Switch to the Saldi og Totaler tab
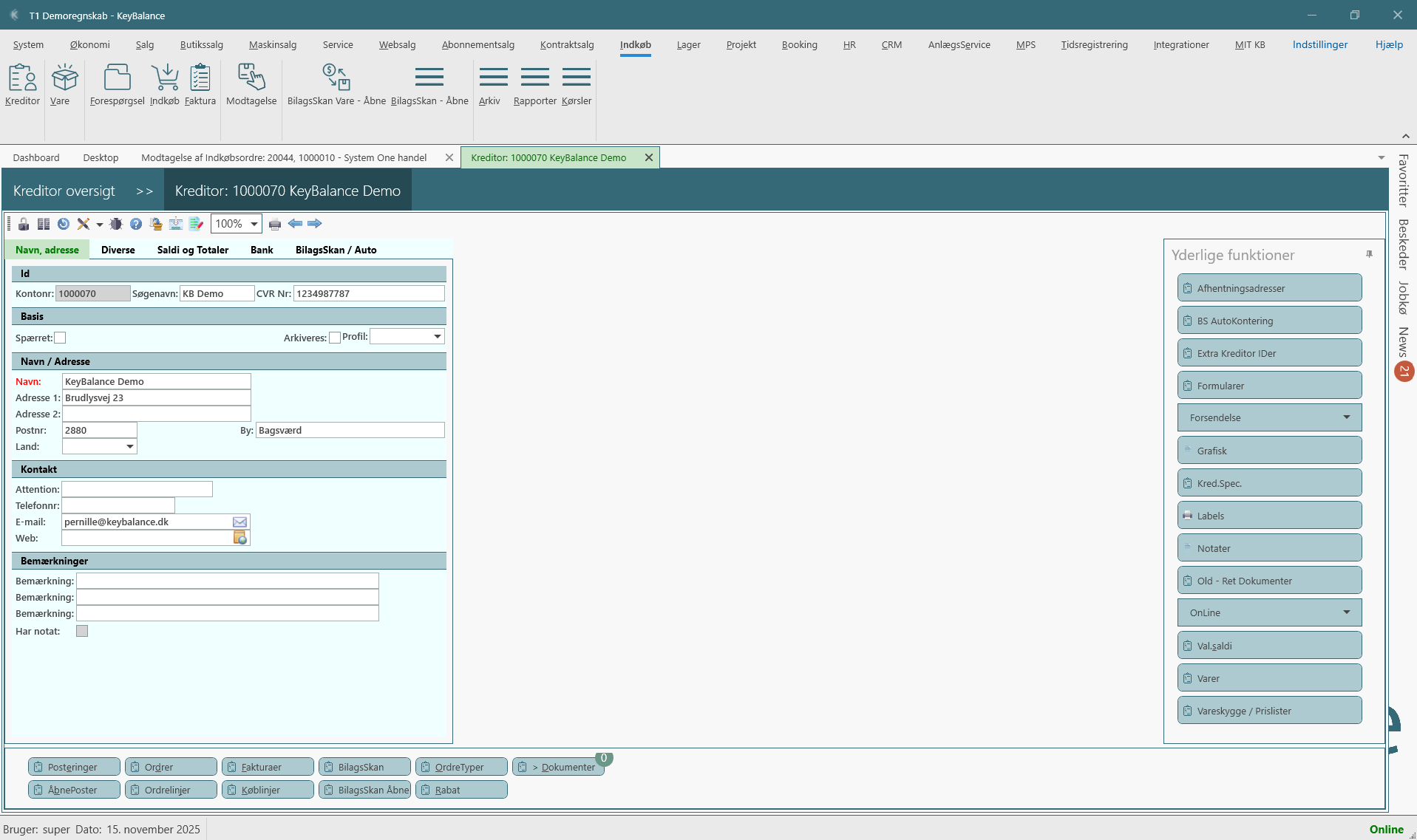 193,250
